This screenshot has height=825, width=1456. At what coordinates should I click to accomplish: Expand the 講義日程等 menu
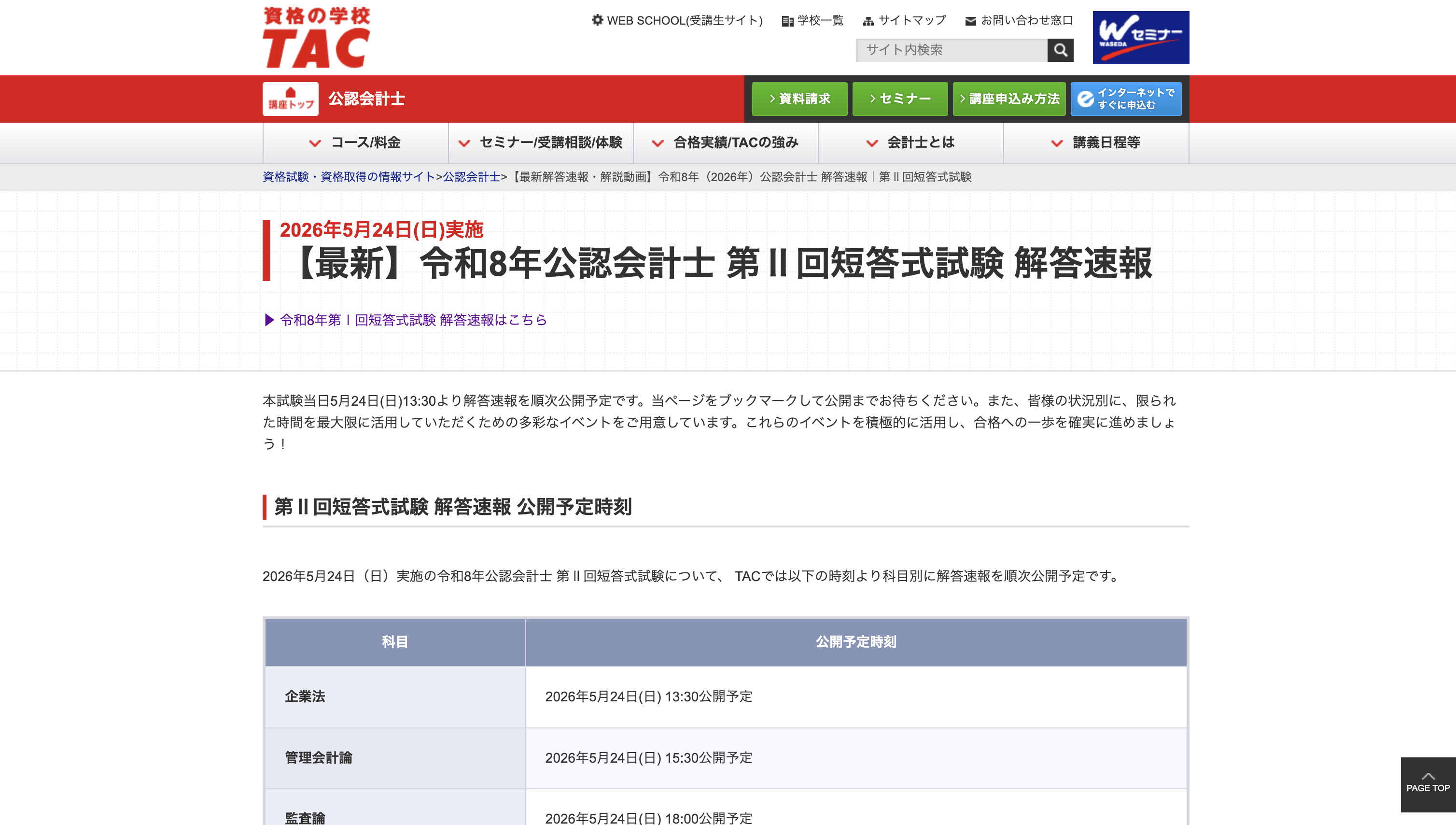tap(1096, 143)
